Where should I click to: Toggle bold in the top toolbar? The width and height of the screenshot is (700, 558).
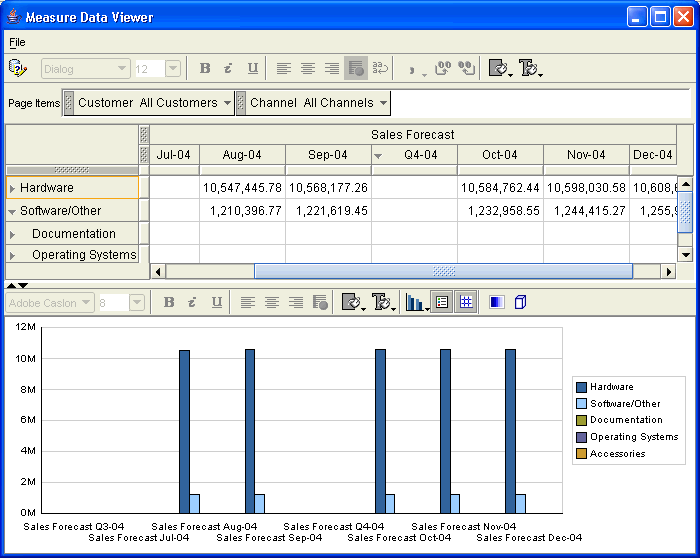pos(205,68)
